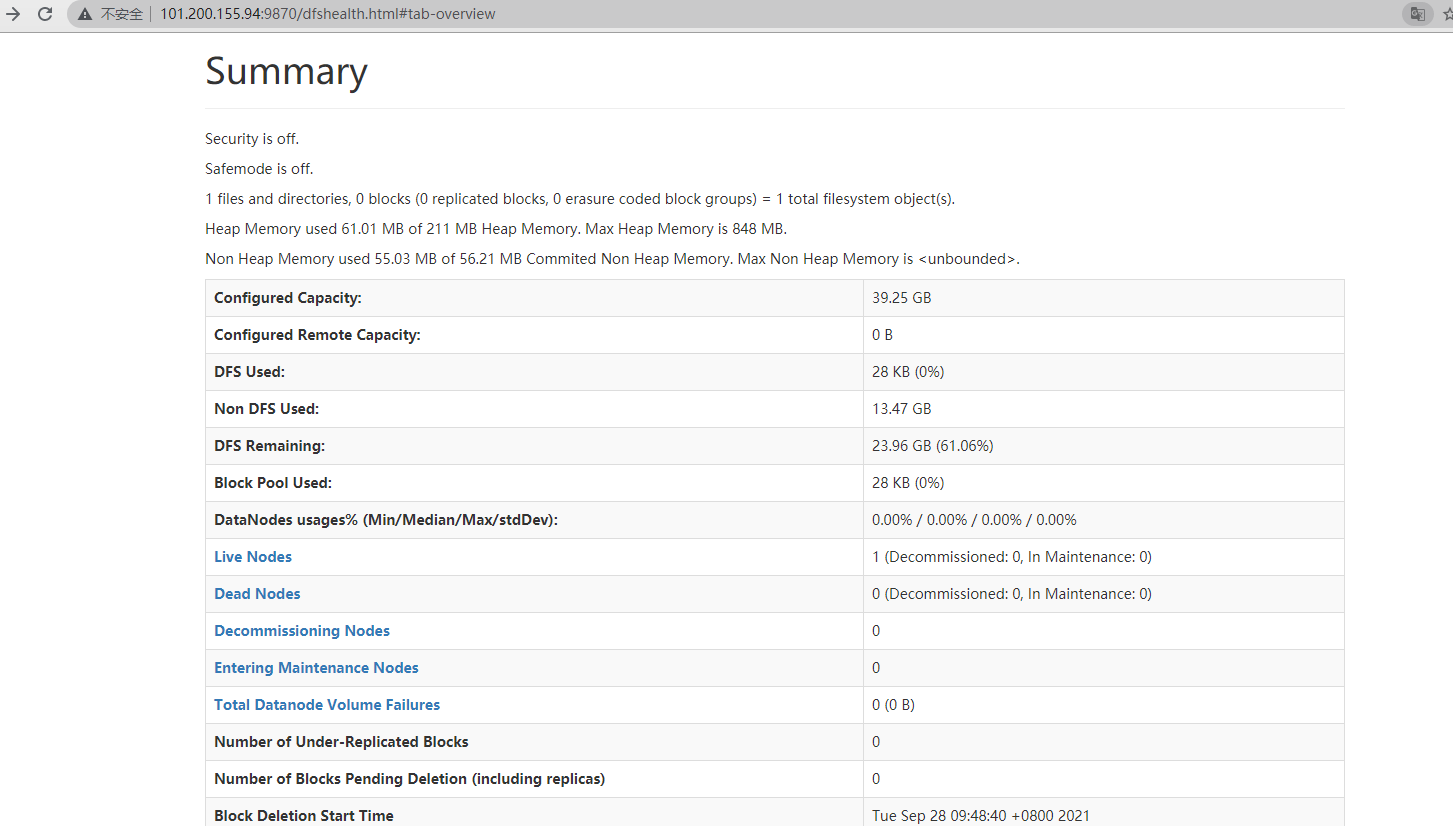Open the Dead Nodes link
The image size is (1453, 826).
257,594
